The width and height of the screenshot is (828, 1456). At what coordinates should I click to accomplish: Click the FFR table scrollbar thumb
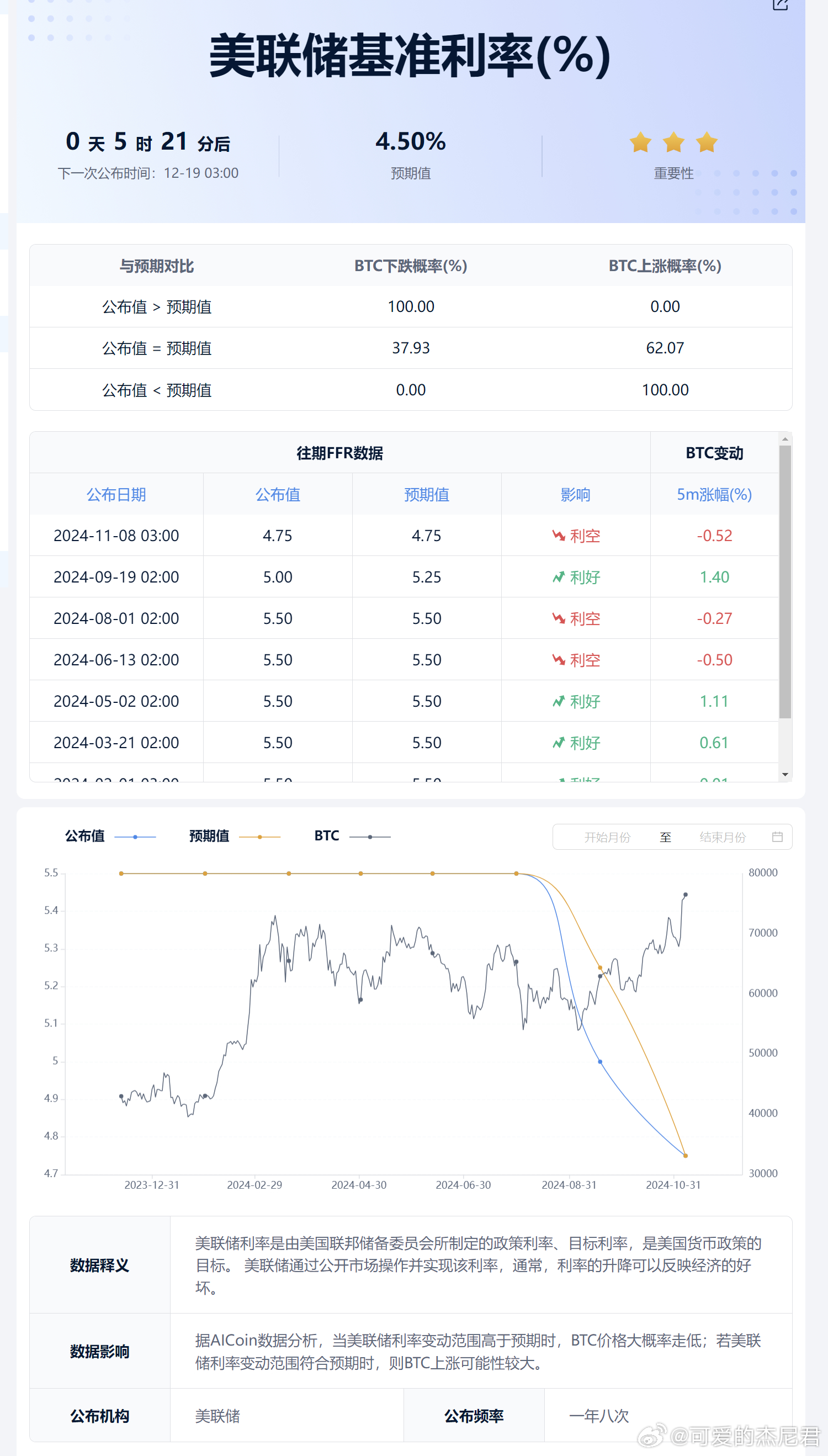click(785, 582)
